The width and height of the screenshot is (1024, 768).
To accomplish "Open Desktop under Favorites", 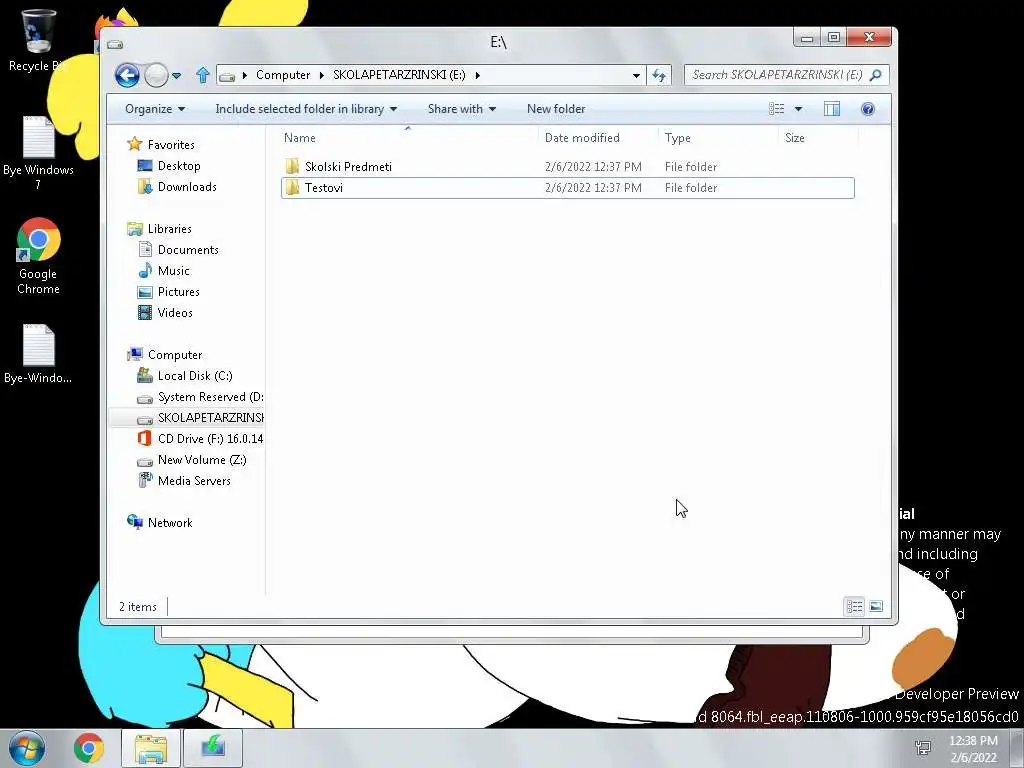I will click(178, 166).
